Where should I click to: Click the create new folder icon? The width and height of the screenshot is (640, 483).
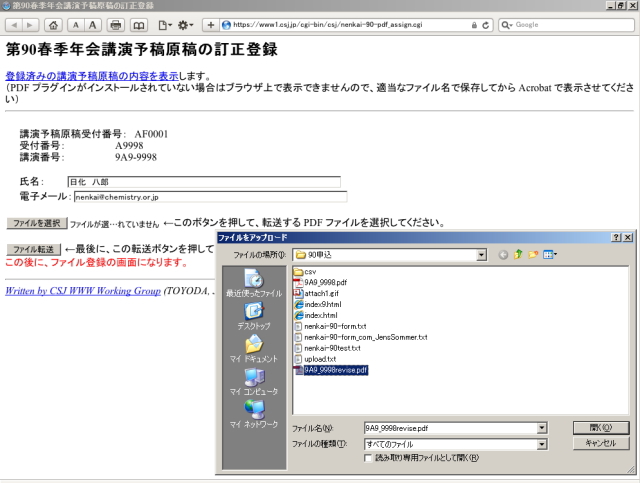pyautogui.click(x=533, y=255)
